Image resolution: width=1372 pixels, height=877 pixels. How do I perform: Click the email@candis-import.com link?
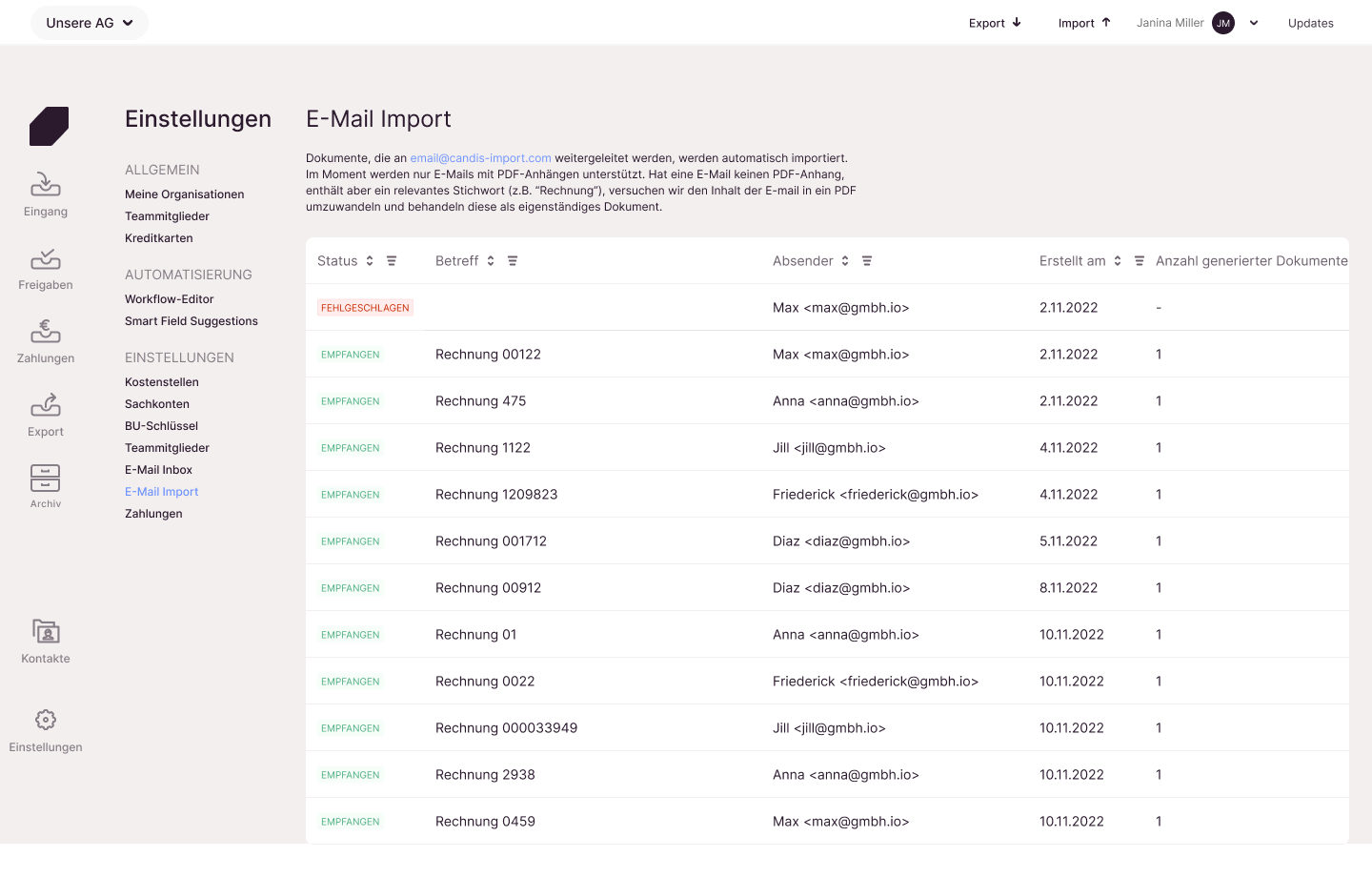pos(480,158)
